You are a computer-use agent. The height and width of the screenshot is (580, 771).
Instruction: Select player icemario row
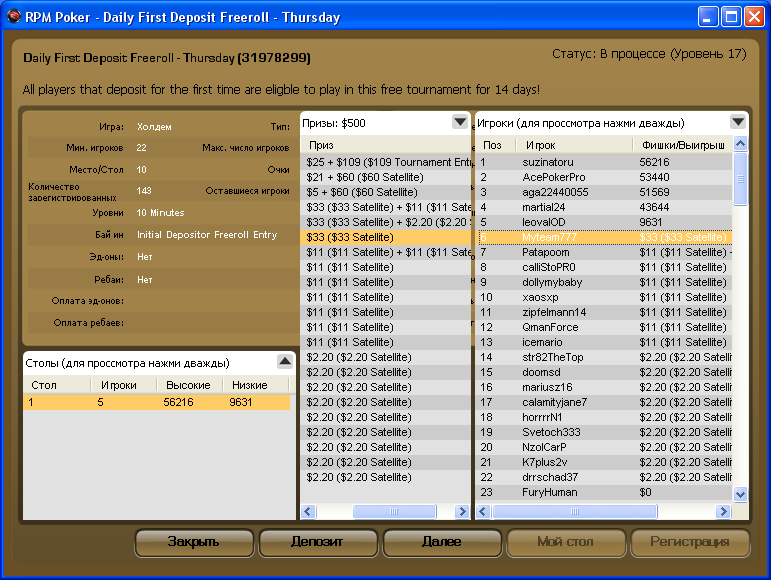point(604,342)
